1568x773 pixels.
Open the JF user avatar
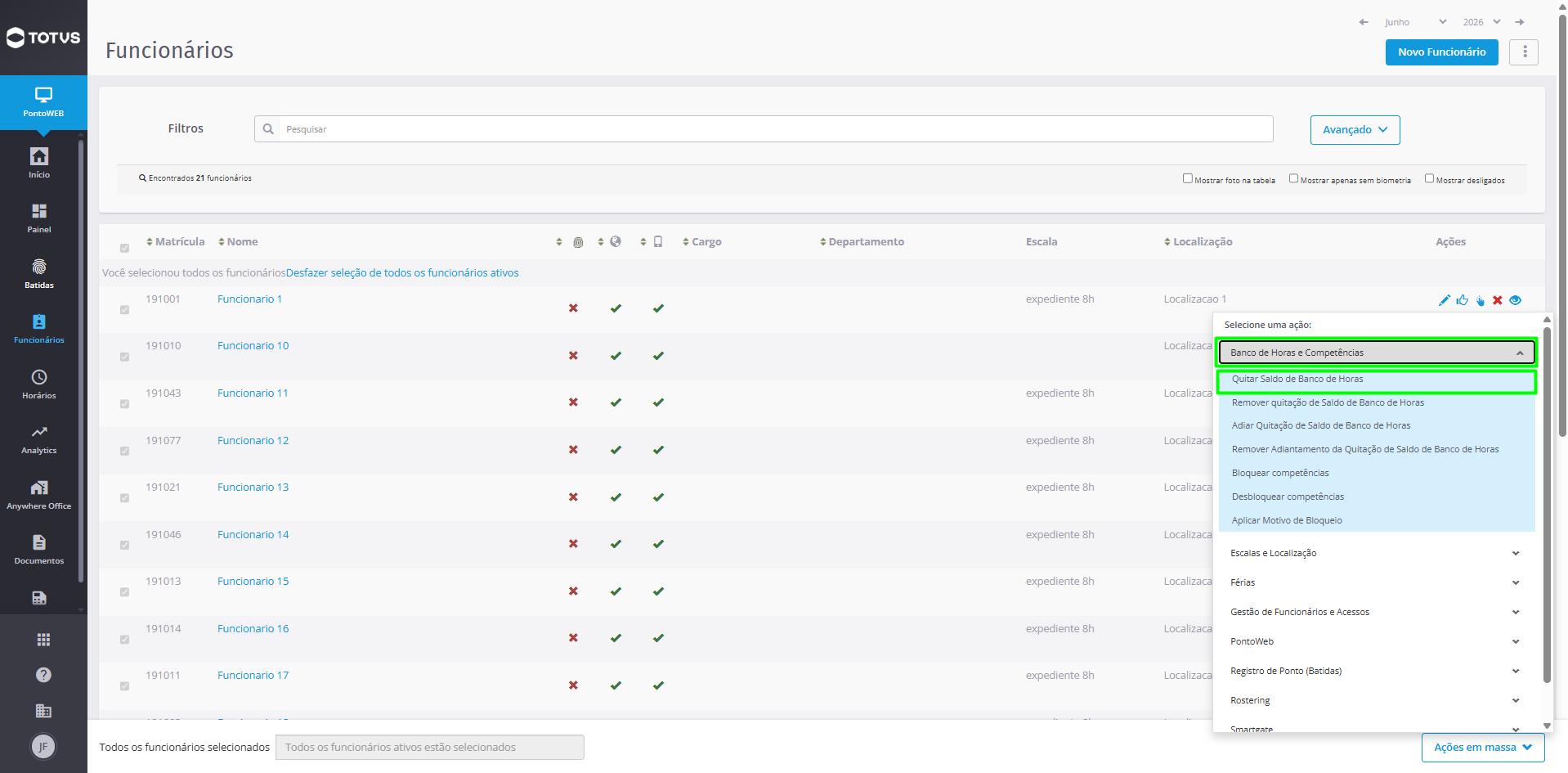tap(43, 746)
